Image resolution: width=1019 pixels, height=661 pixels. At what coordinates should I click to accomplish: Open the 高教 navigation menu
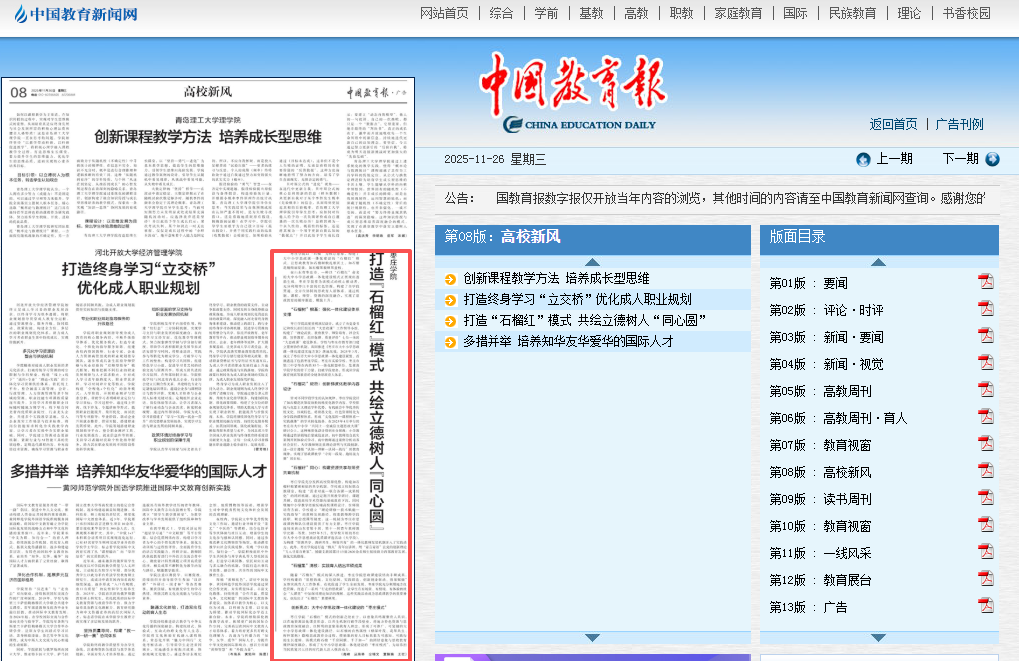click(x=637, y=13)
